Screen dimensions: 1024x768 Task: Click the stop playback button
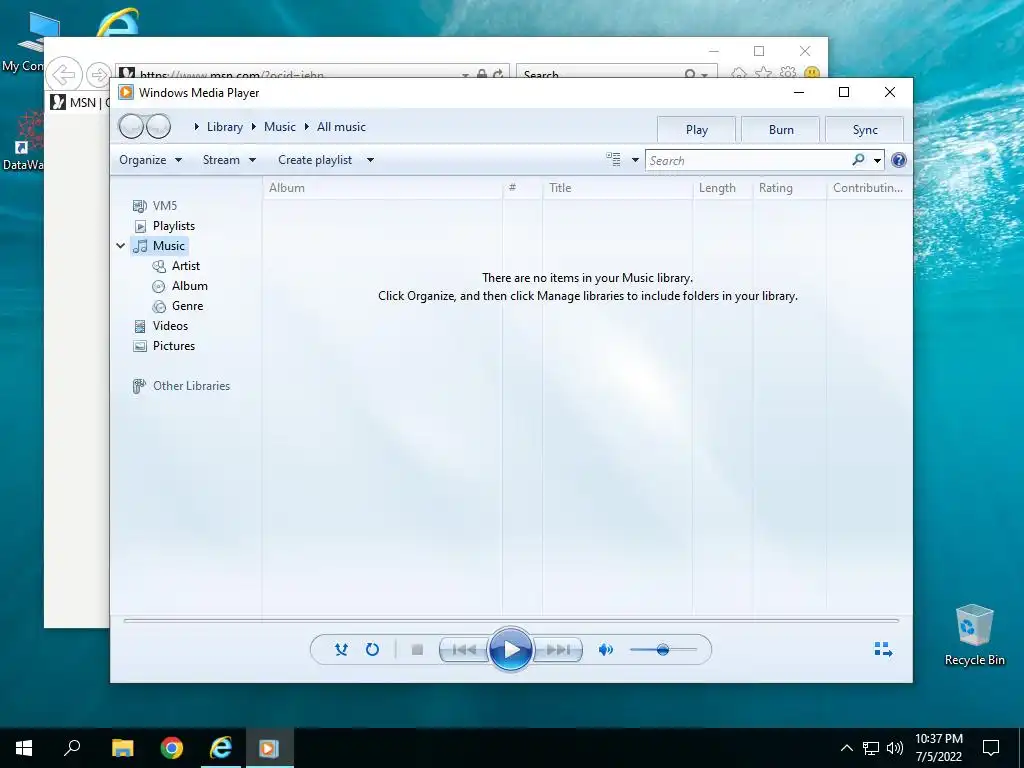tap(417, 649)
